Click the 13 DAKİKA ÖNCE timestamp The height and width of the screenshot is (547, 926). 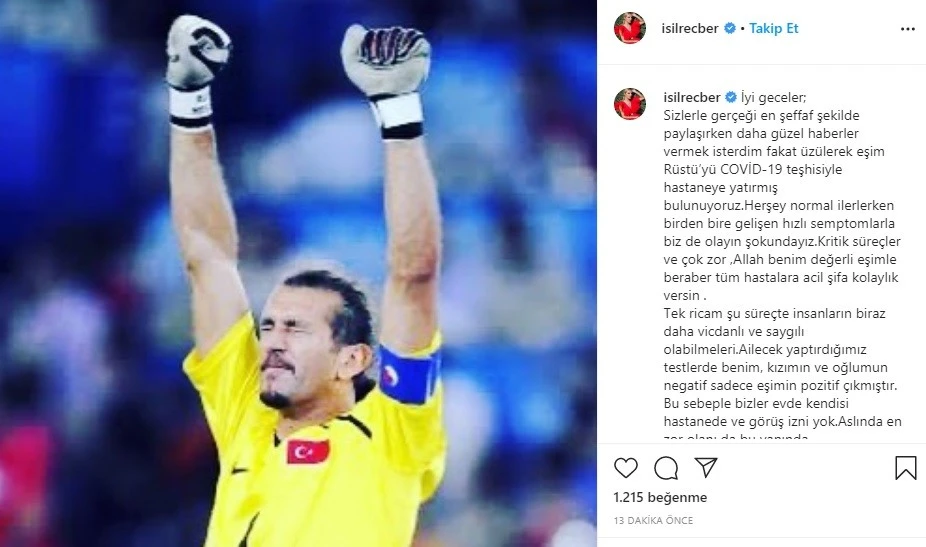point(653,520)
